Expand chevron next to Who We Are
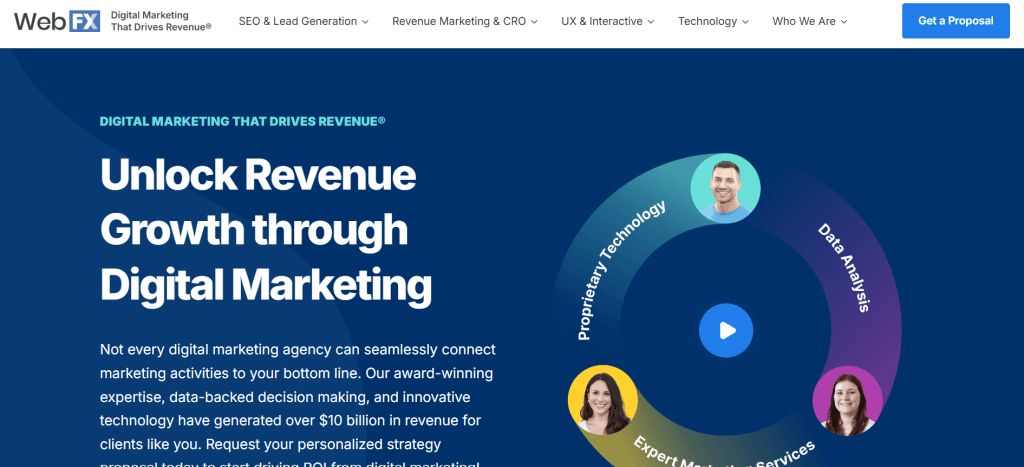The height and width of the screenshot is (467, 1024). tap(844, 22)
